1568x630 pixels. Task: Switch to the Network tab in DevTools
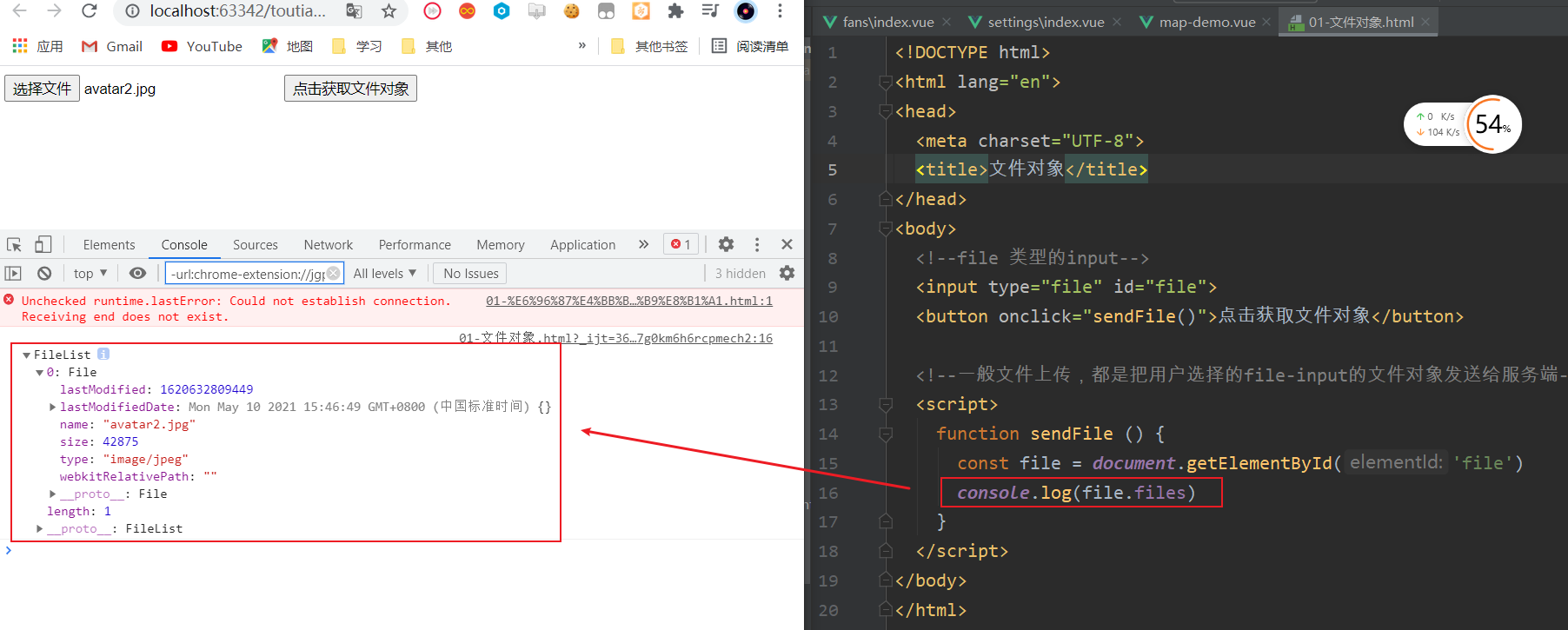(x=328, y=245)
